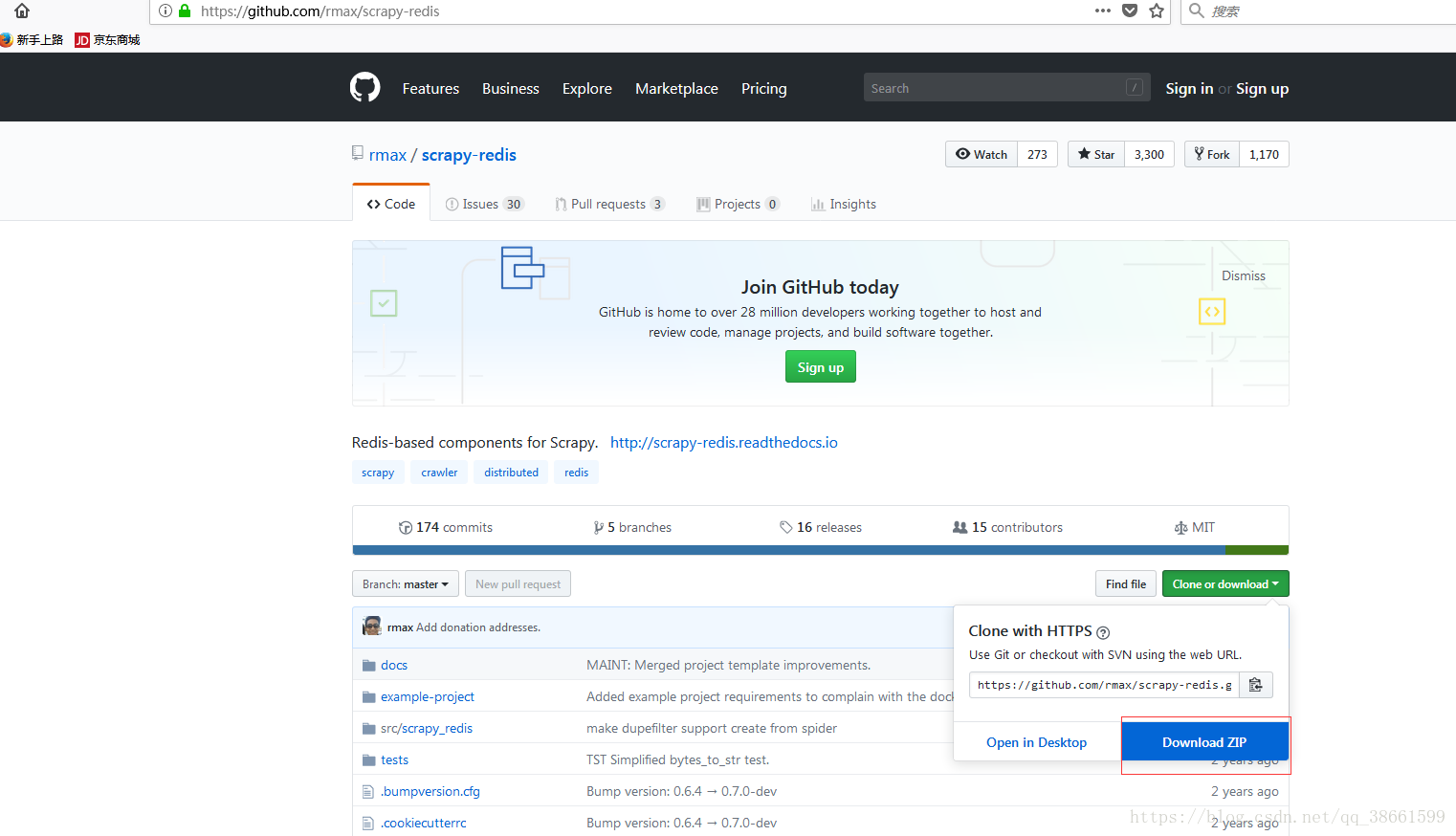Select the redis topic tag
This screenshot has height=836, width=1456.
coord(577,473)
